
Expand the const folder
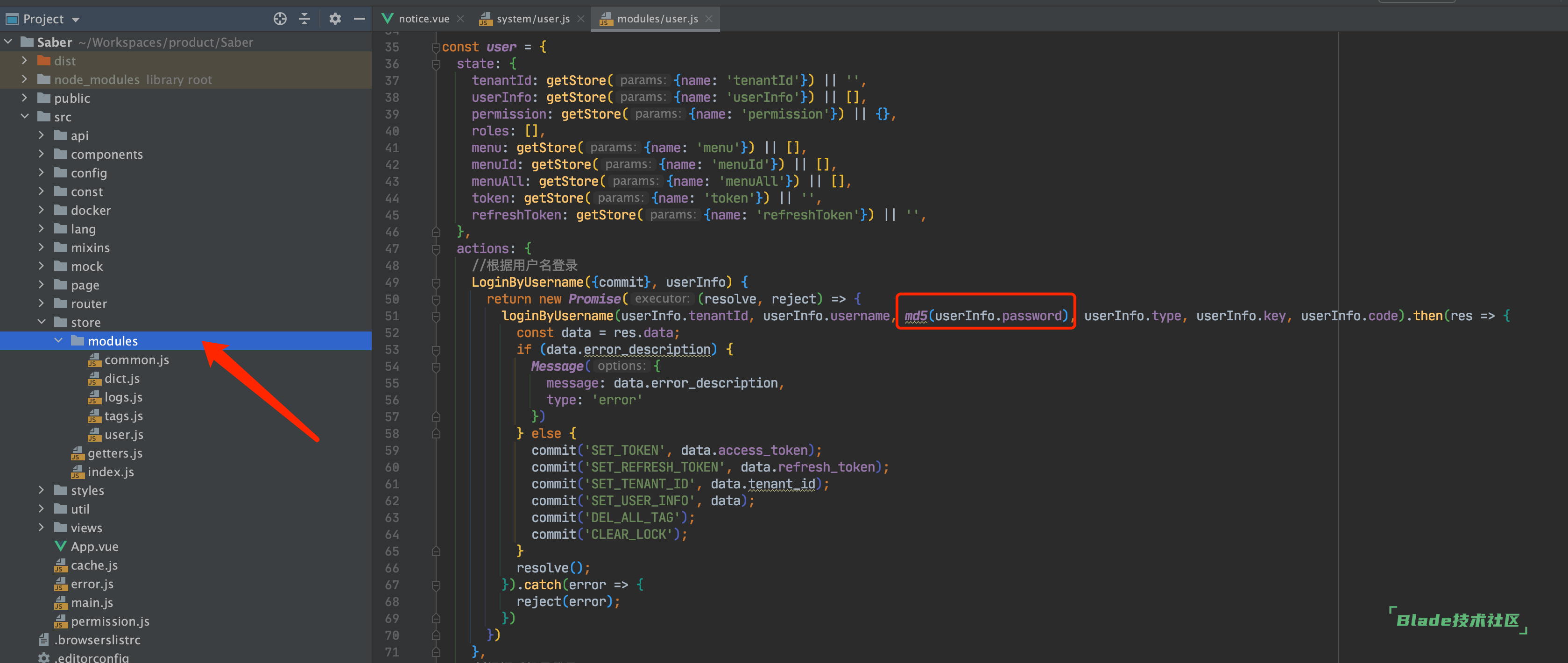pos(42,191)
